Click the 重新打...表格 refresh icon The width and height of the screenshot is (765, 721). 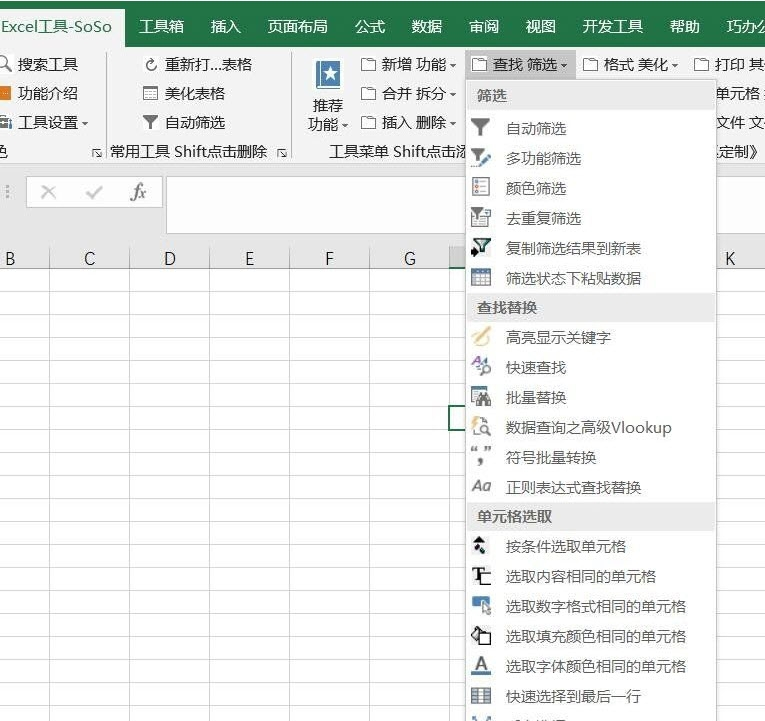151,64
